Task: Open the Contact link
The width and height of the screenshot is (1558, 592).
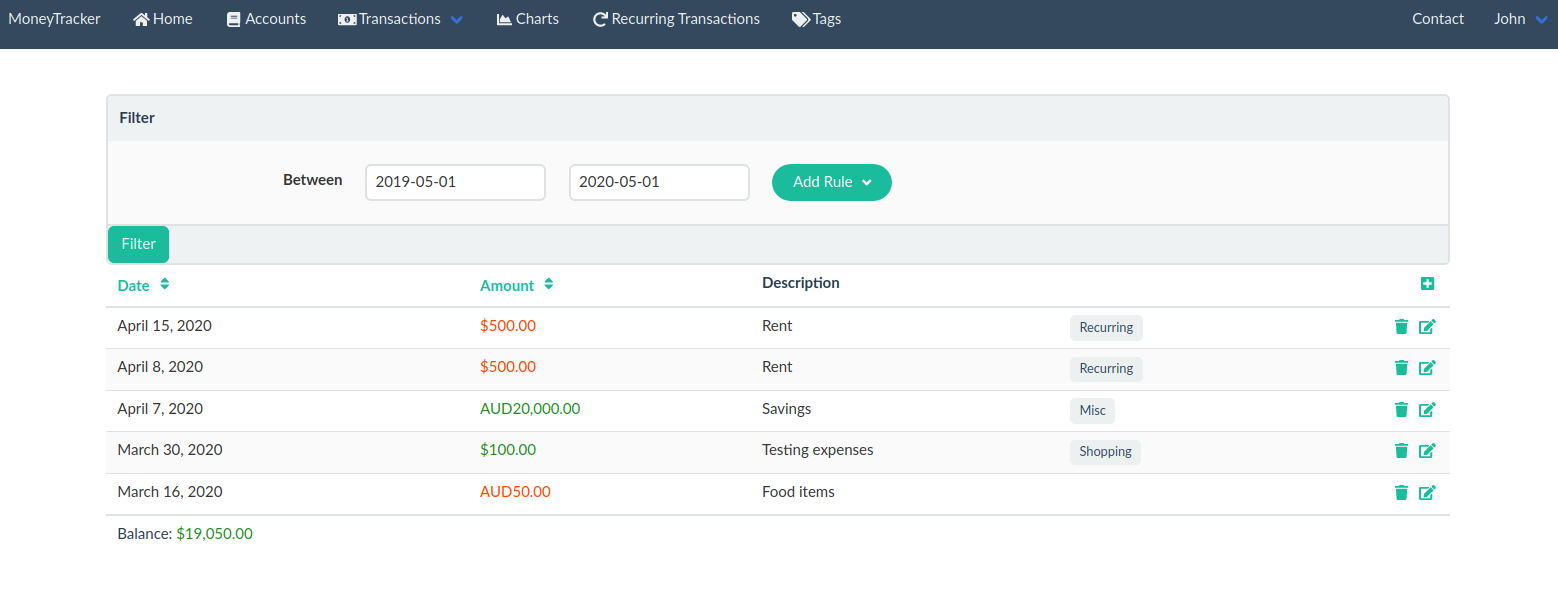Action: tap(1438, 19)
